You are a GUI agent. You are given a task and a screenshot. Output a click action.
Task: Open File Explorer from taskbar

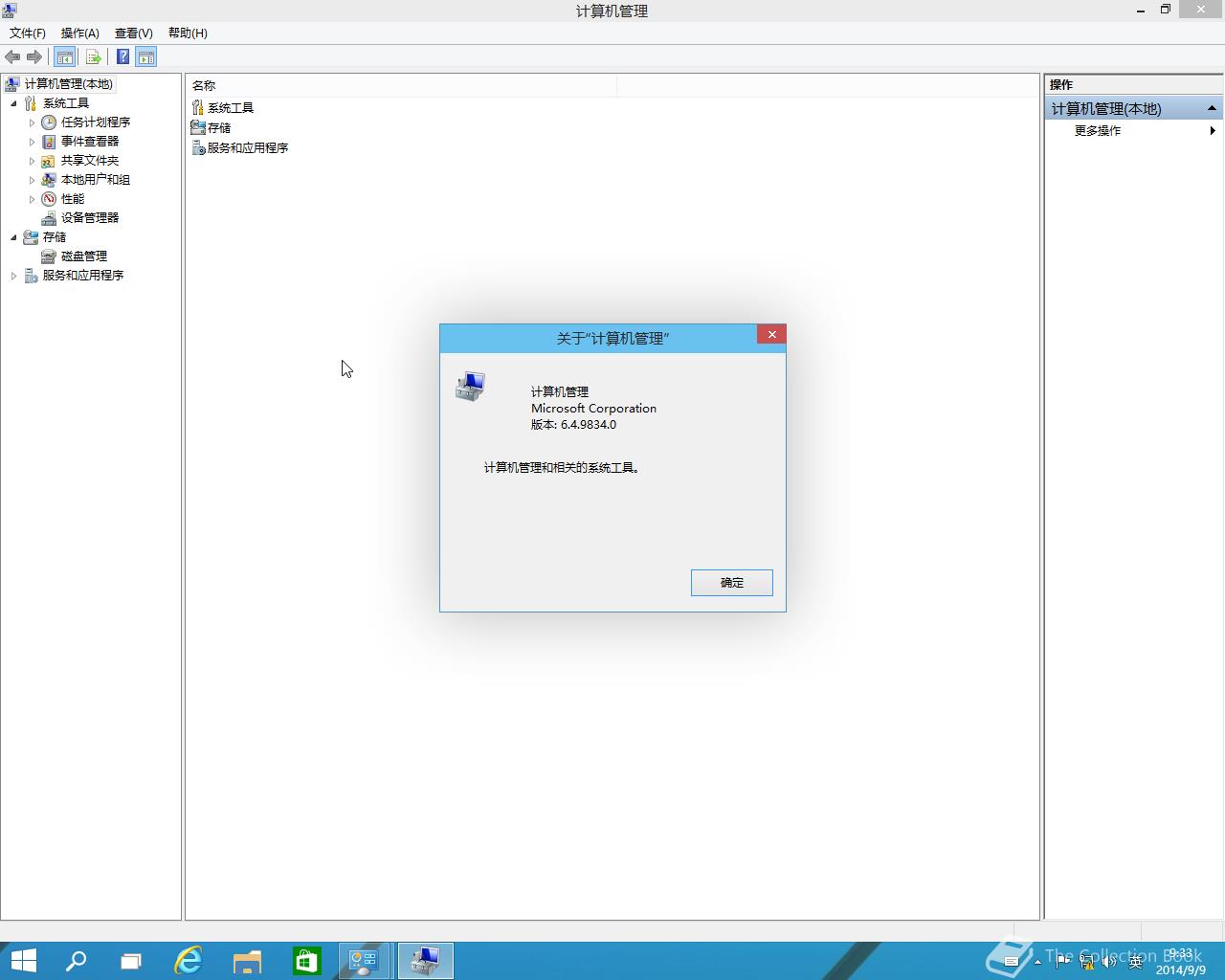click(x=247, y=961)
